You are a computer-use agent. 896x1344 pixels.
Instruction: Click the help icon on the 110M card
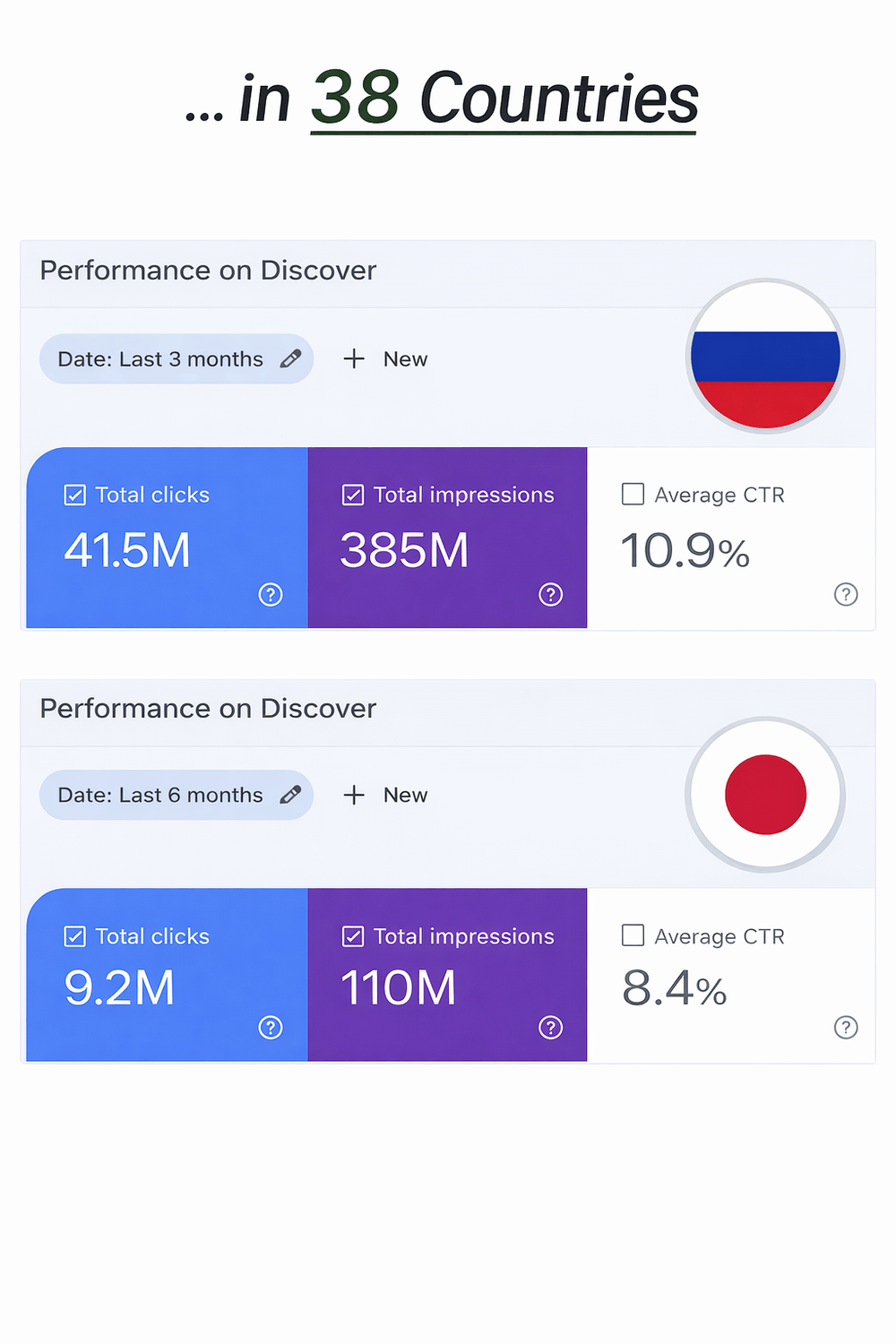pos(551,1028)
